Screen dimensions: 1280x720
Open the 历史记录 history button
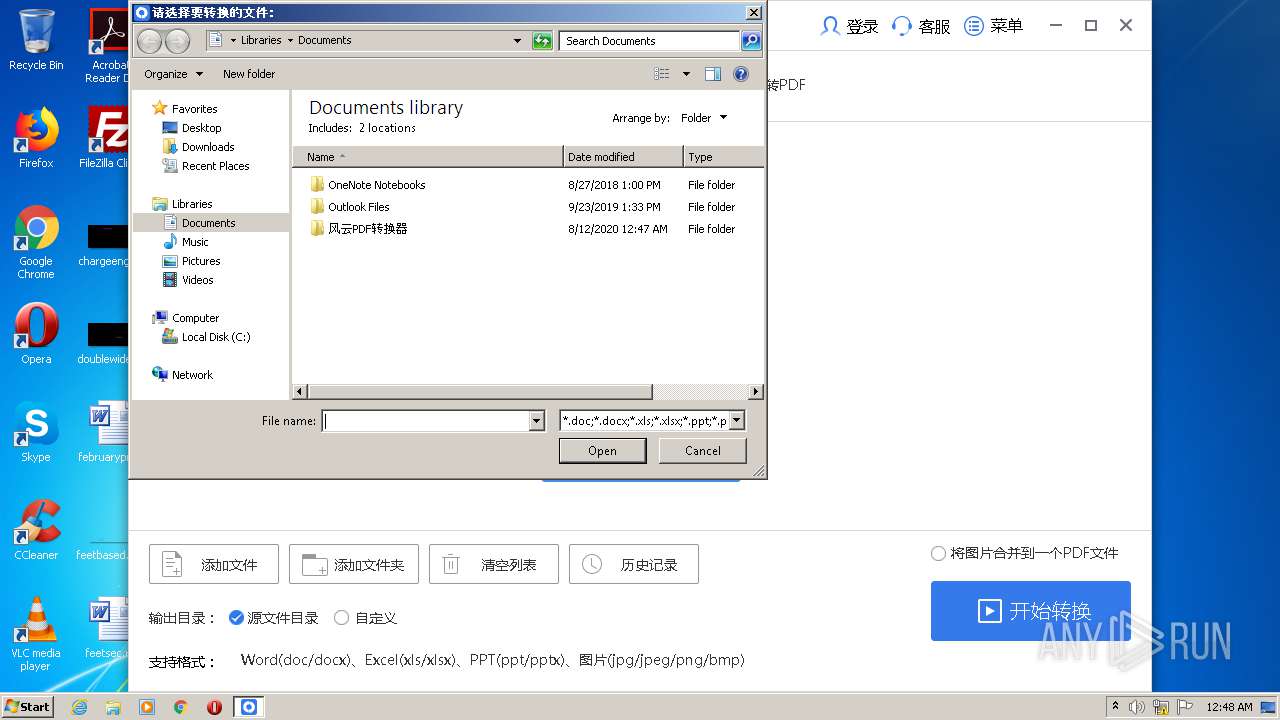click(634, 564)
